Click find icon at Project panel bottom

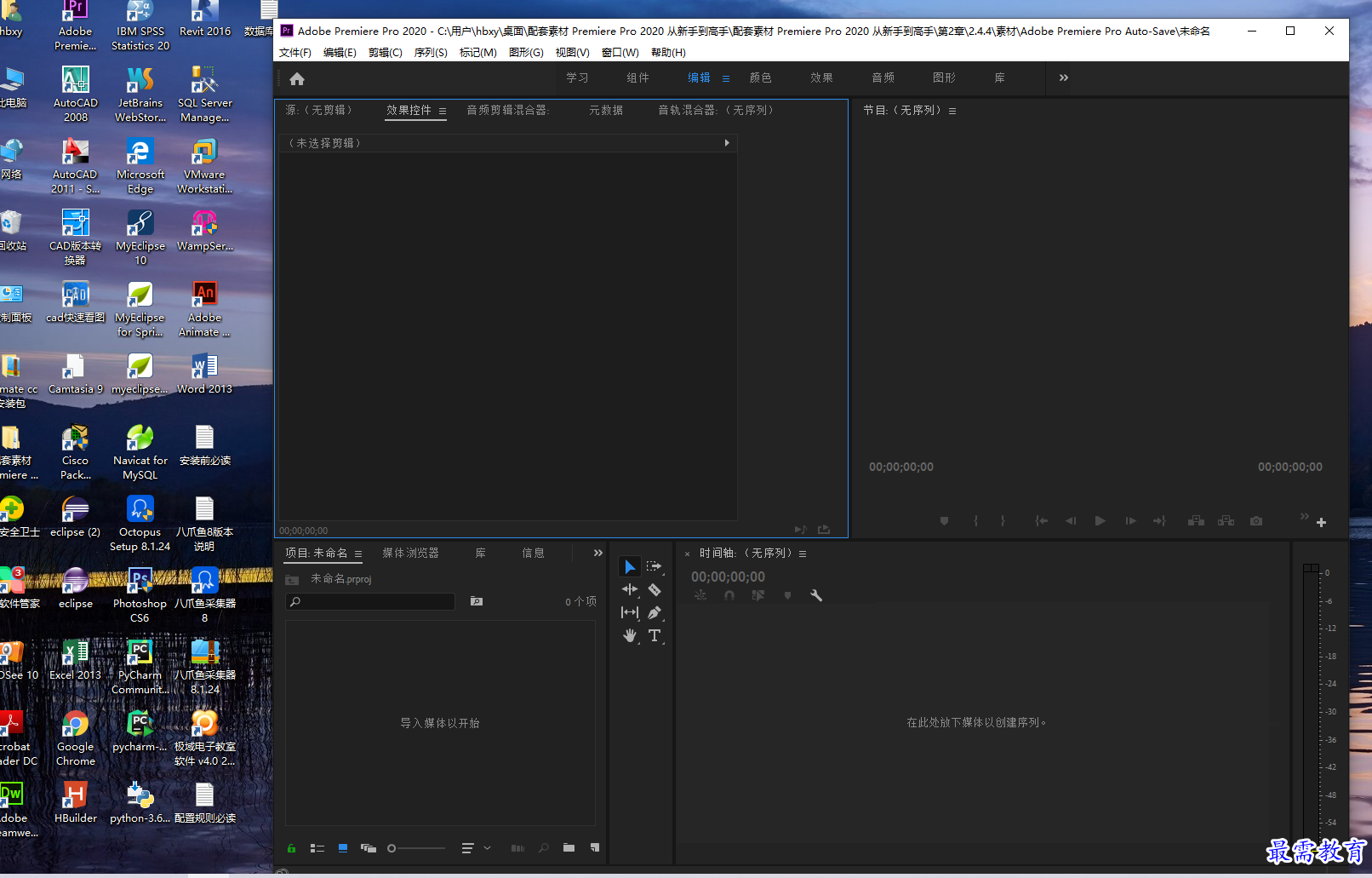[x=543, y=848]
